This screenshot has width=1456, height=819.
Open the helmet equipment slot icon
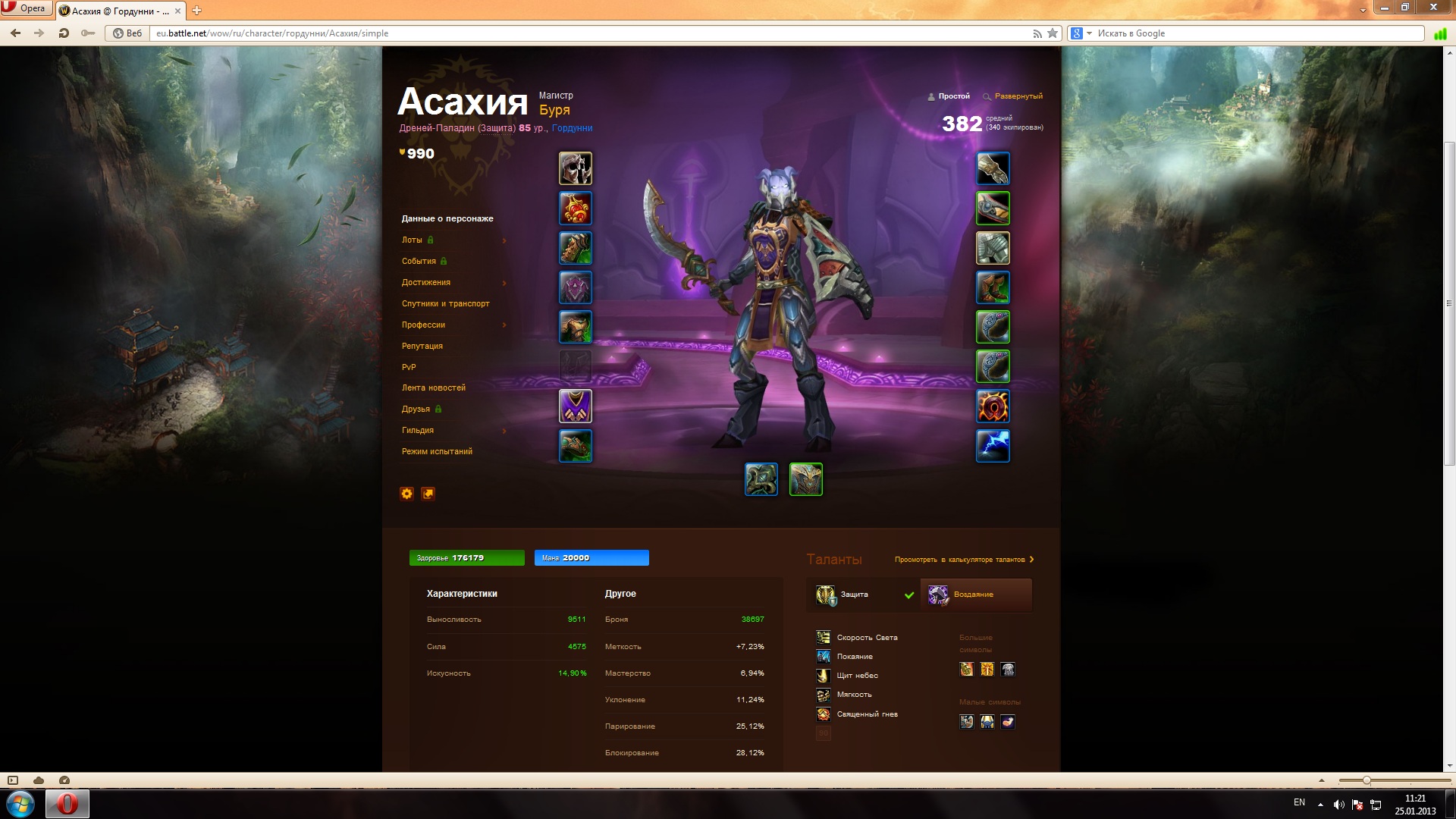[576, 168]
